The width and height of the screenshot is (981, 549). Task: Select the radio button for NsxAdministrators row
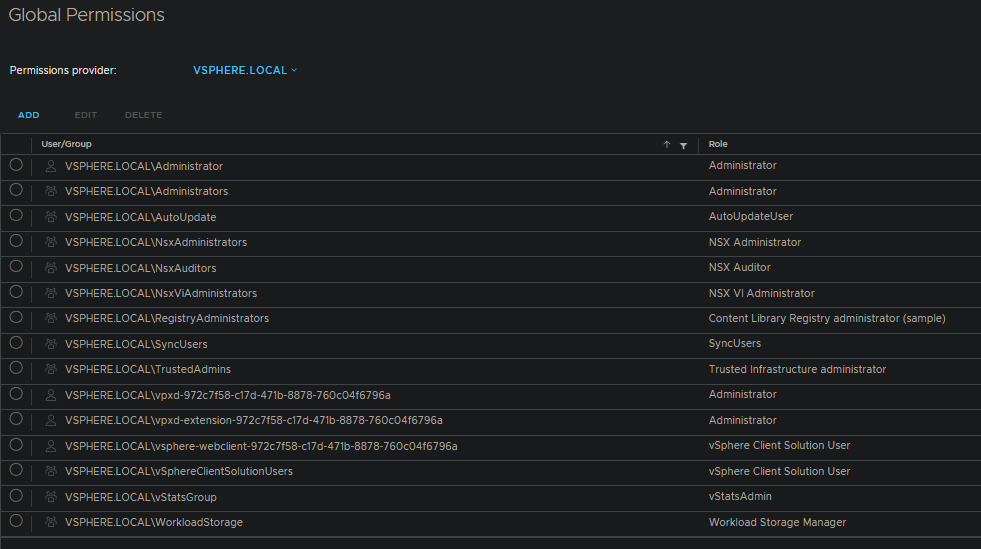pyautogui.click(x=16, y=241)
